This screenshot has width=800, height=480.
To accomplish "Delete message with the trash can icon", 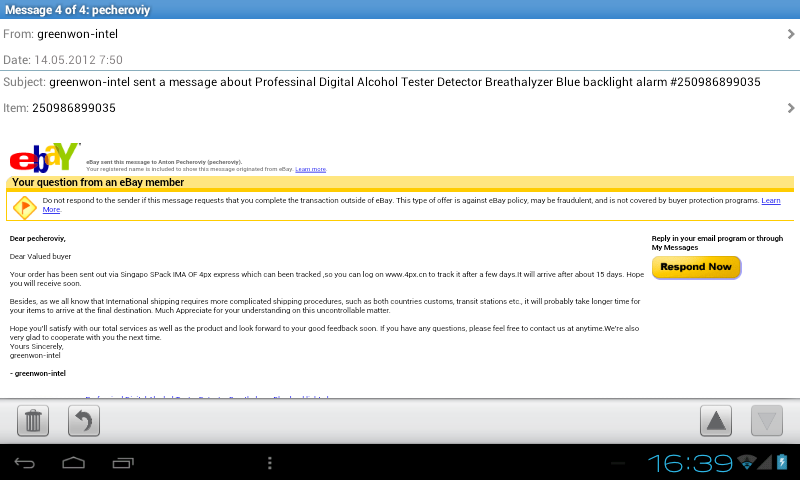I will [33, 421].
